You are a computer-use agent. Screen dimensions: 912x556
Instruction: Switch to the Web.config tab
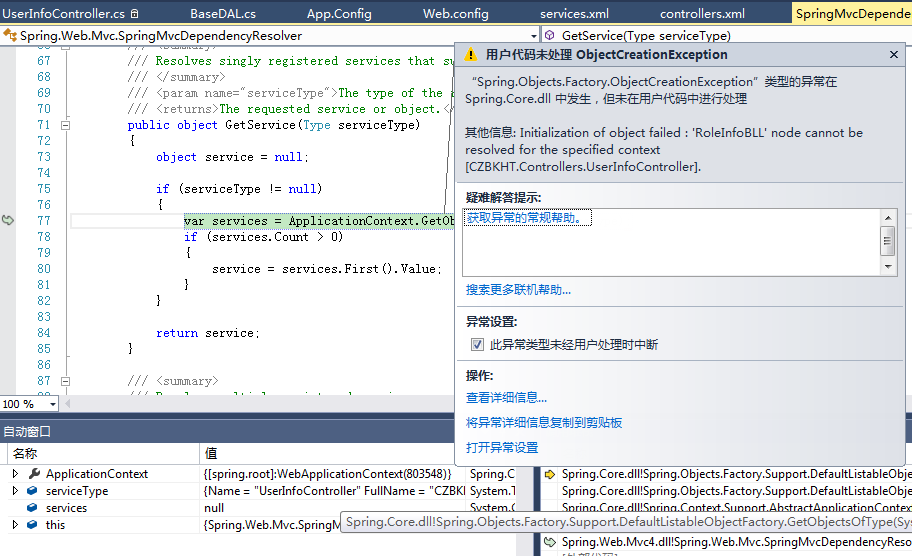tap(455, 14)
